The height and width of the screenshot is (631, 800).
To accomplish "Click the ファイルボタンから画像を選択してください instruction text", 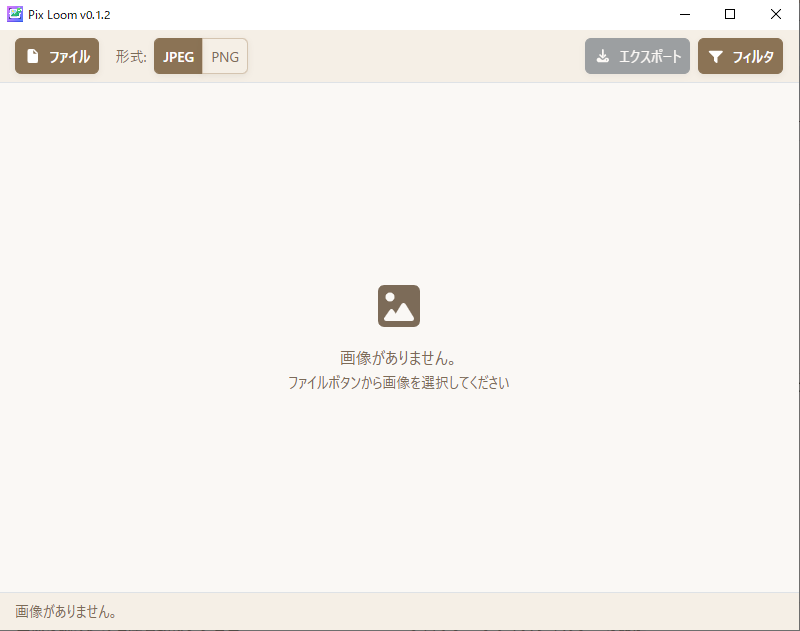I will 399,382.
